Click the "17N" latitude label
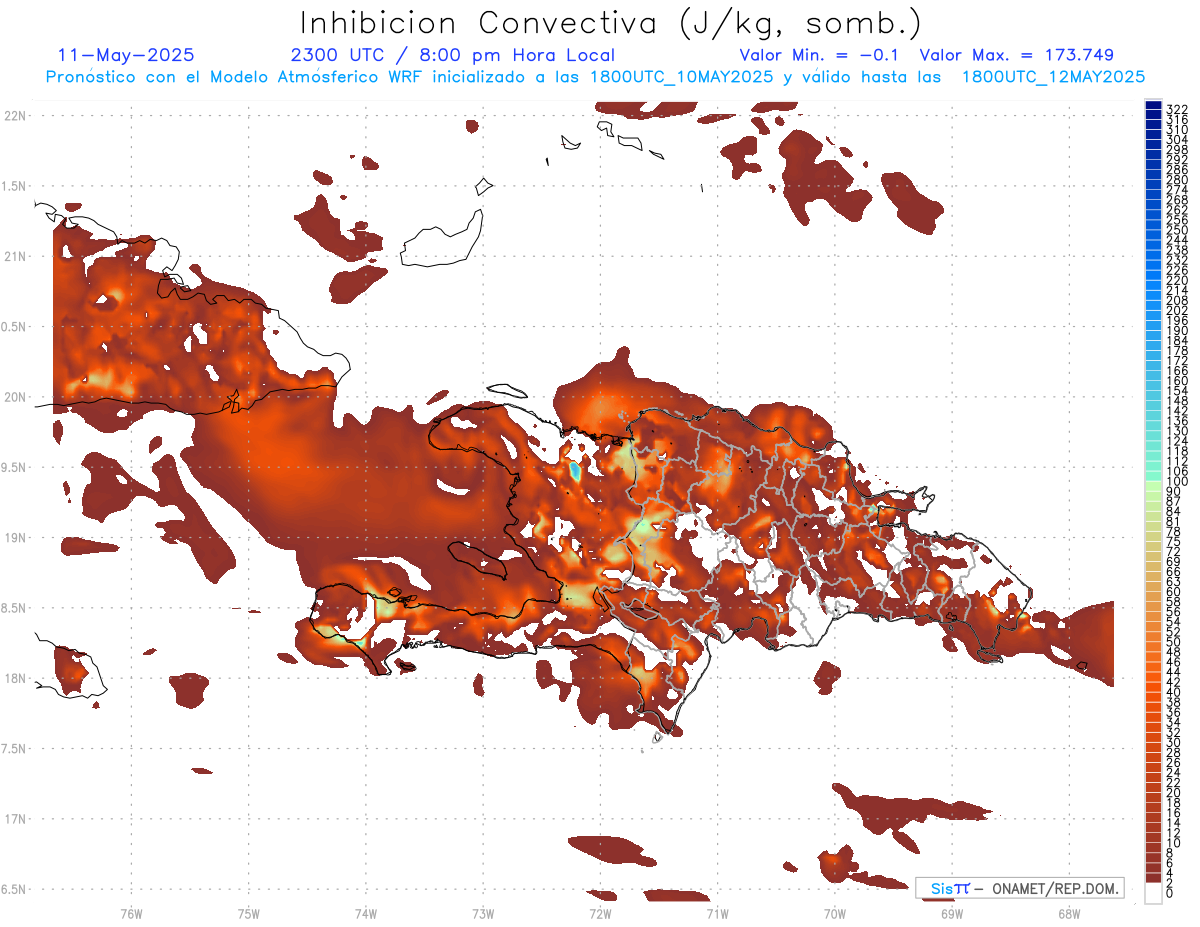 click(x=15, y=819)
